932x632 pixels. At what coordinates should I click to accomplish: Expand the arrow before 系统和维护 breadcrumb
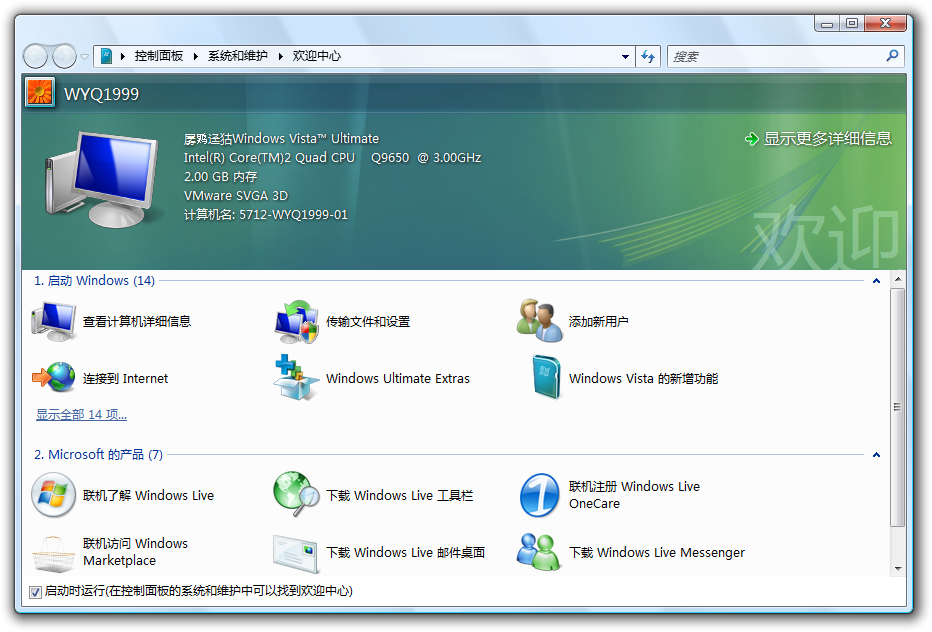[x=196, y=56]
